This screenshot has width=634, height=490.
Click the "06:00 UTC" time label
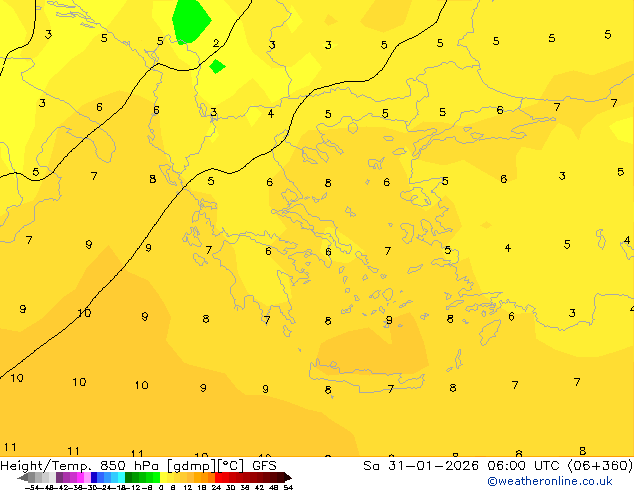[x=524, y=466]
